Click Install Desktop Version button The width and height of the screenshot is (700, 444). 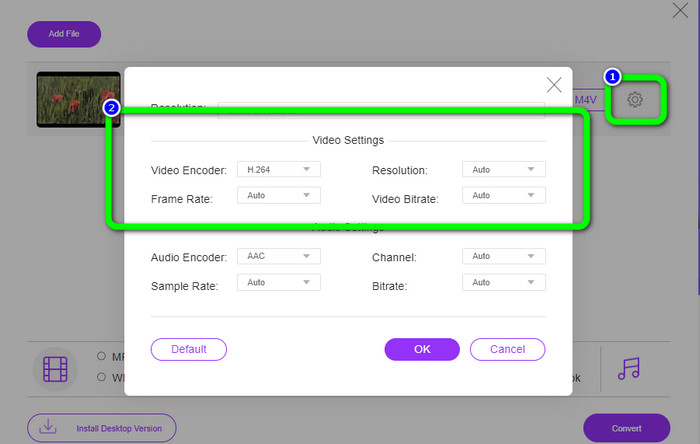pyautogui.click(x=102, y=428)
